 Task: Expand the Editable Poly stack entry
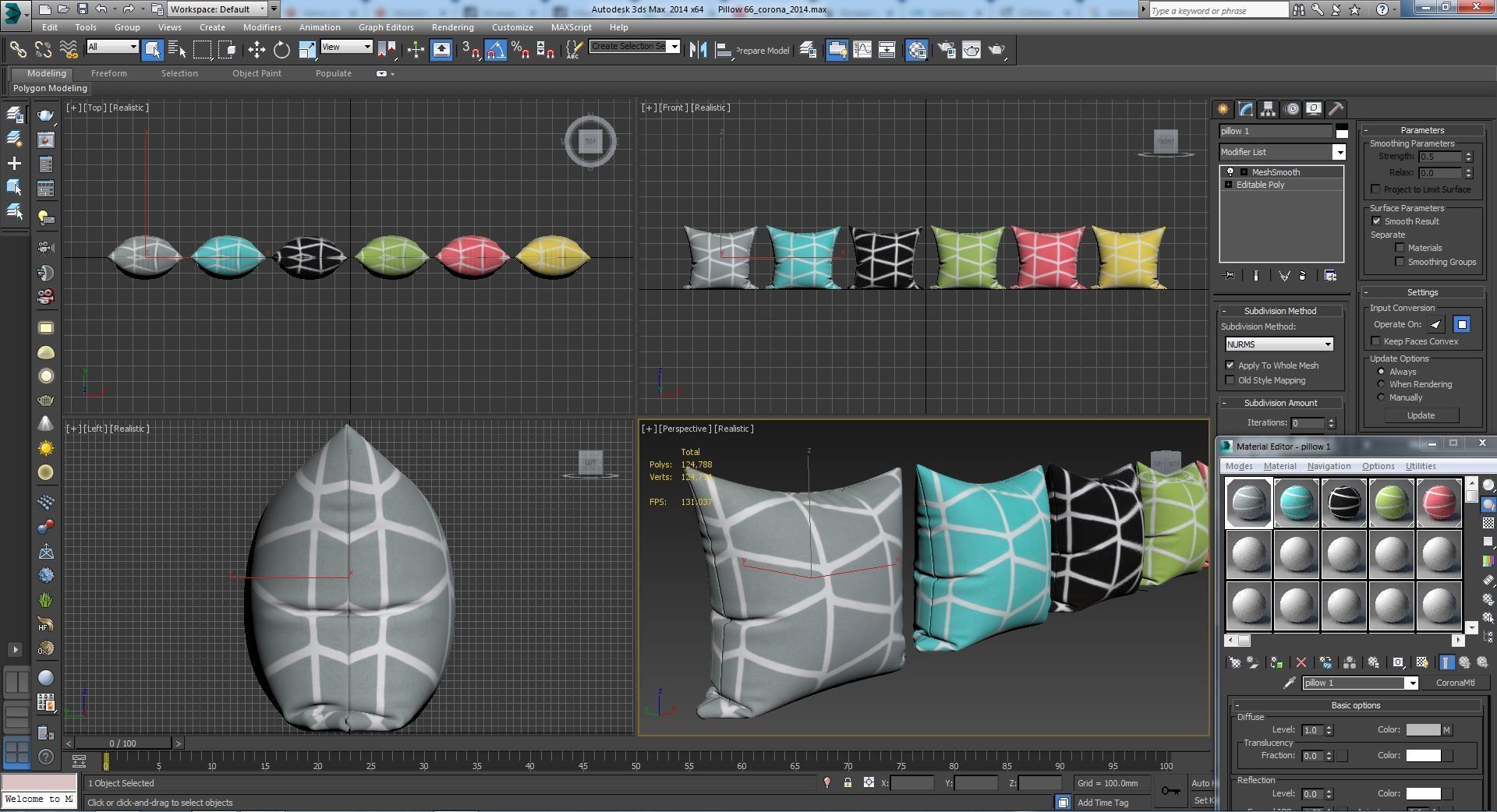pyautogui.click(x=1229, y=185)
